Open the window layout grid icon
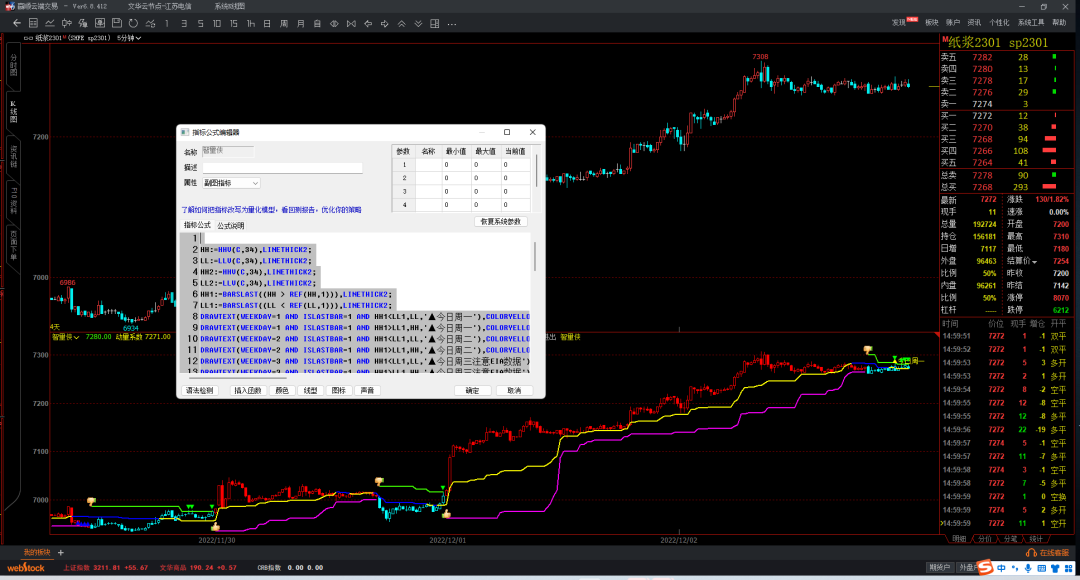Image resolution: width=1080 pixels, height=580 pixels. coord(435,23)
